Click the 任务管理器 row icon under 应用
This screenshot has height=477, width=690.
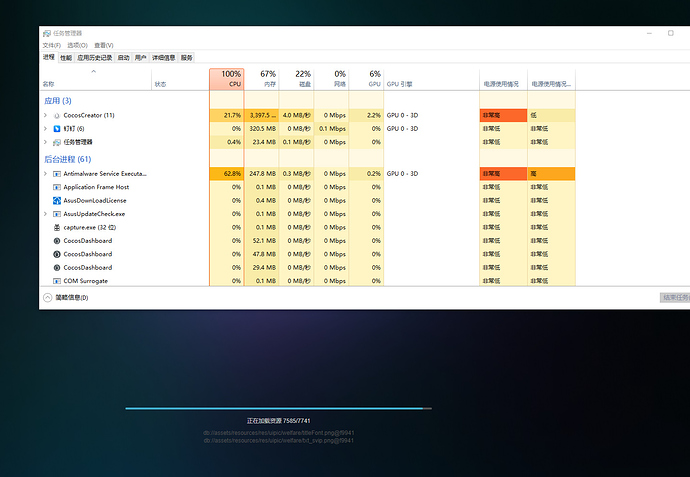pyautogui.click(x=57, y=142)
